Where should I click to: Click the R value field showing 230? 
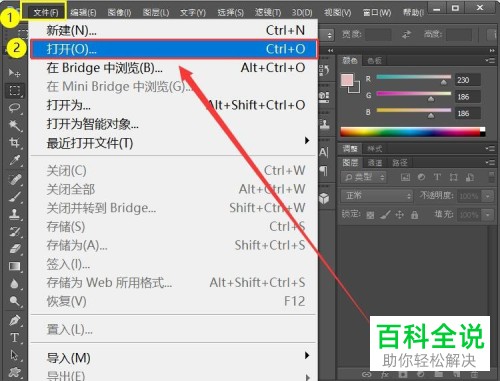(468, 80)
